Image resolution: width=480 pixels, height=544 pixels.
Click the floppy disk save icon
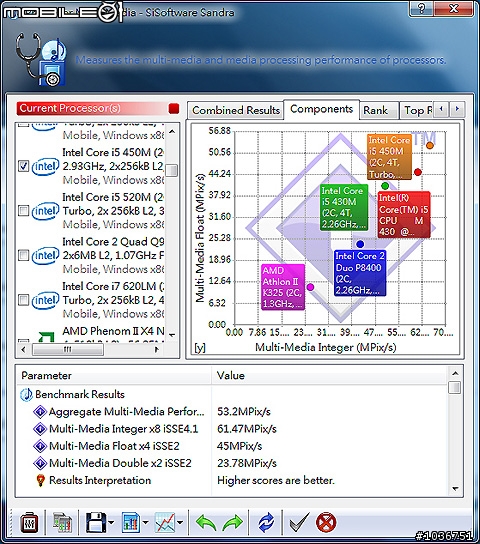pyautogui.click(x=95, y=523)
